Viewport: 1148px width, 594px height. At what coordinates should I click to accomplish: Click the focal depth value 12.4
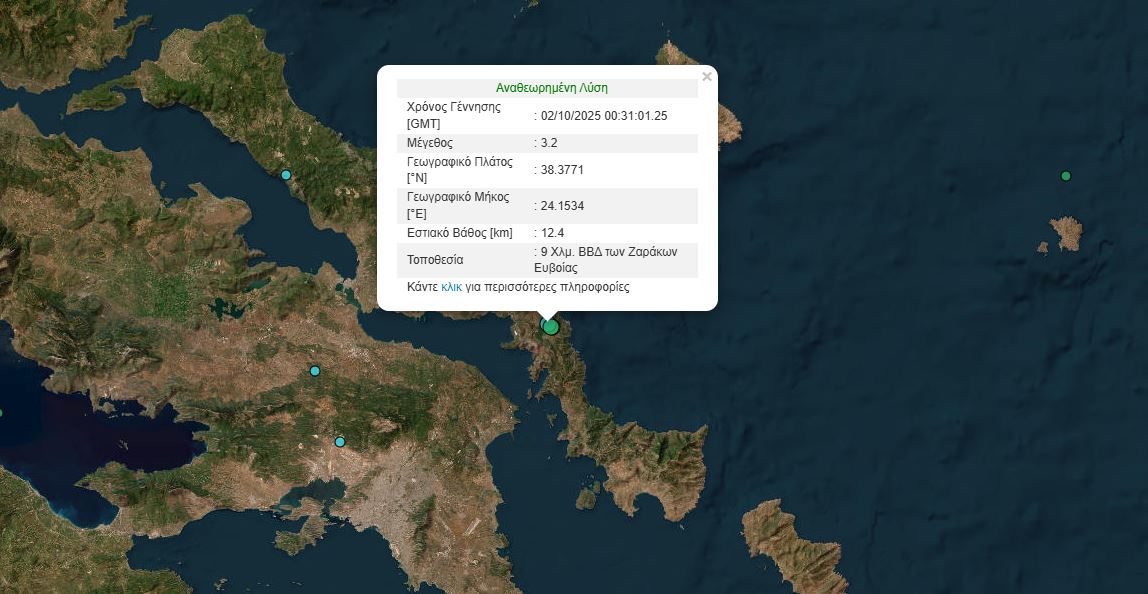[552, 233]
